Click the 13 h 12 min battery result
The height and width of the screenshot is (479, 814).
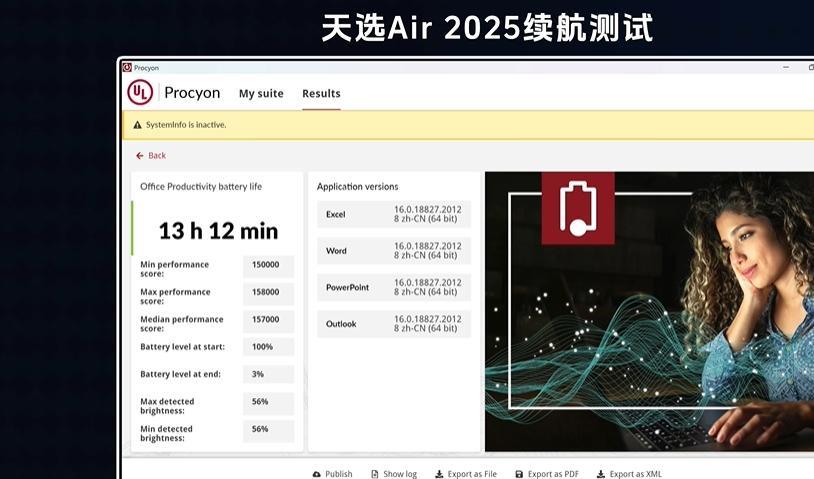point(218,231)
